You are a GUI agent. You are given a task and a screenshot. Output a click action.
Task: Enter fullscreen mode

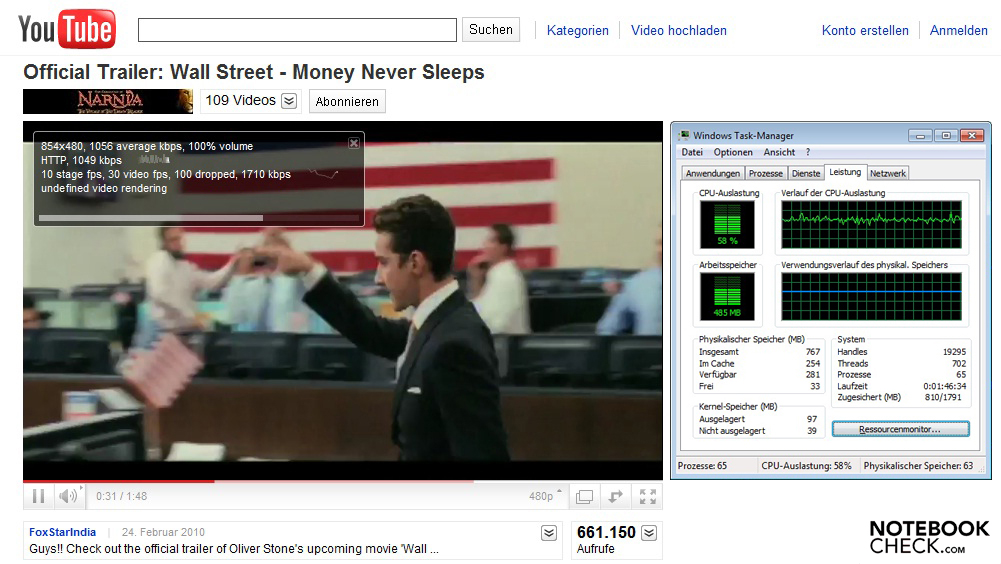pos(647,497)
